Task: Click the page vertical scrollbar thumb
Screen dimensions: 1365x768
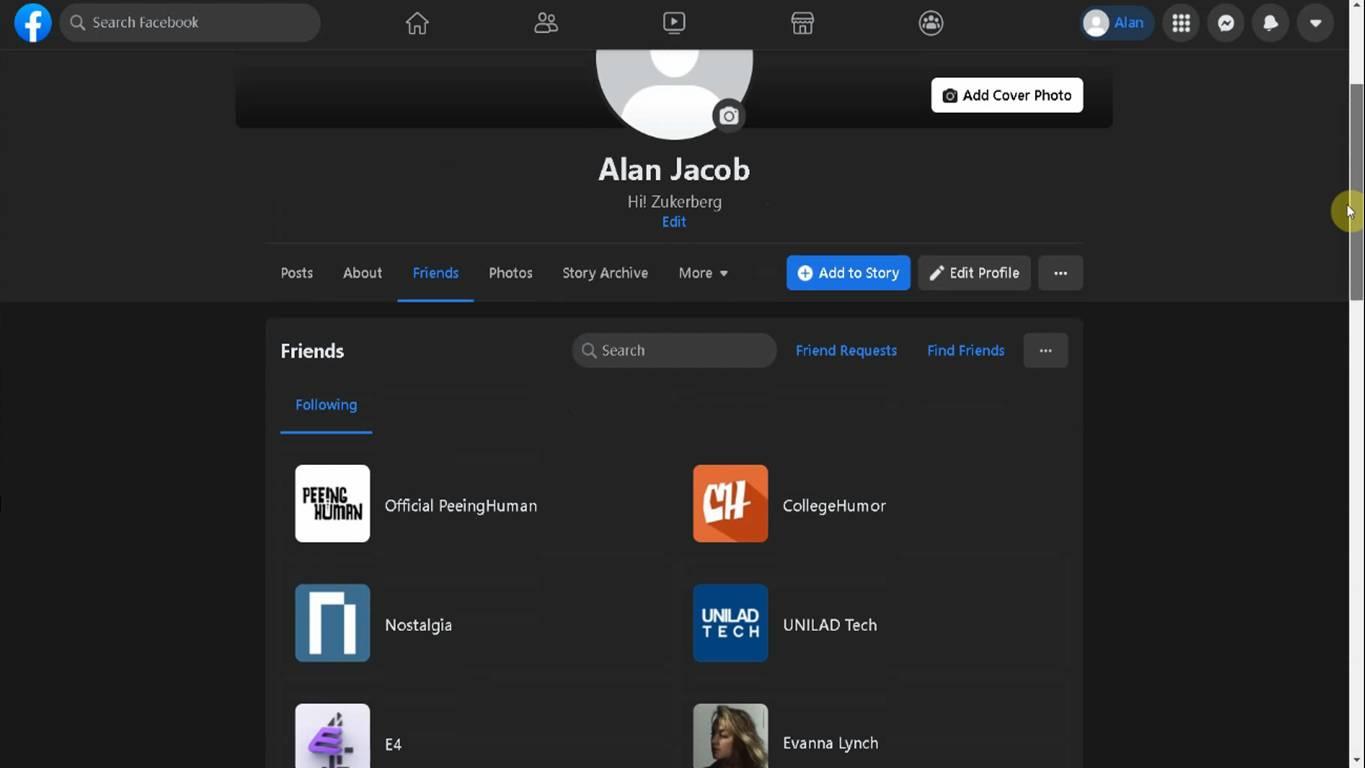Action: click(1357, 192)
